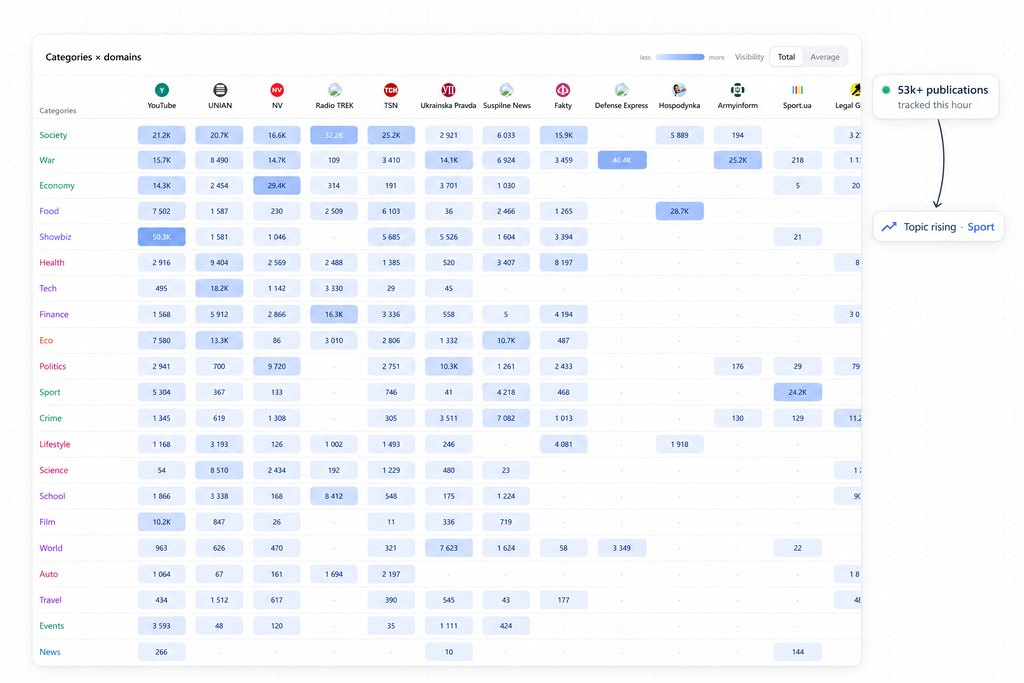The height and width of the screenshot is (683, 1024).
Task: Open the Food category
Action: coord(49,211)
